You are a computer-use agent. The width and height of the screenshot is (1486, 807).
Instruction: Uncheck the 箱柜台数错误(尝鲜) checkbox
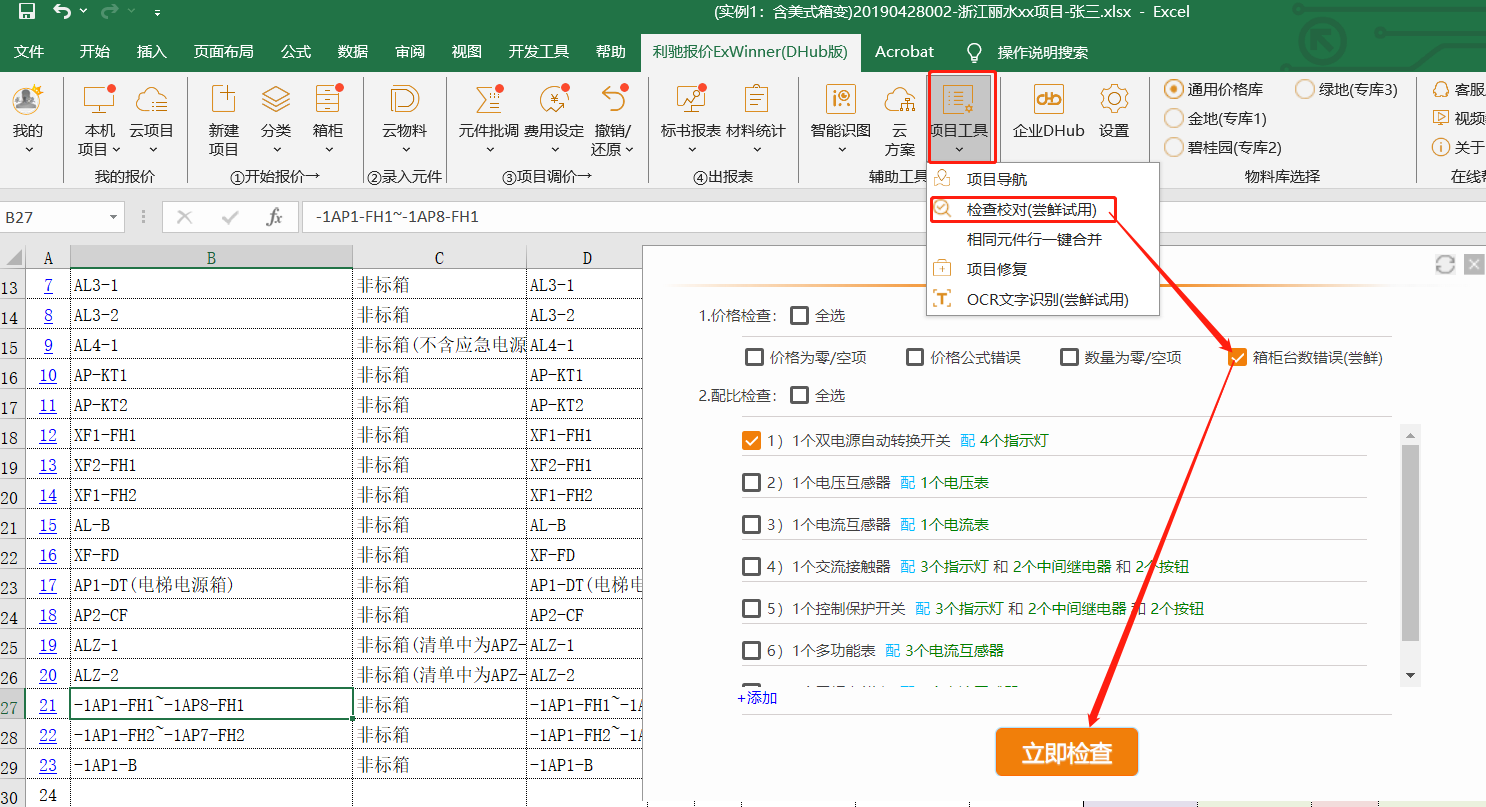[1238, 357]
